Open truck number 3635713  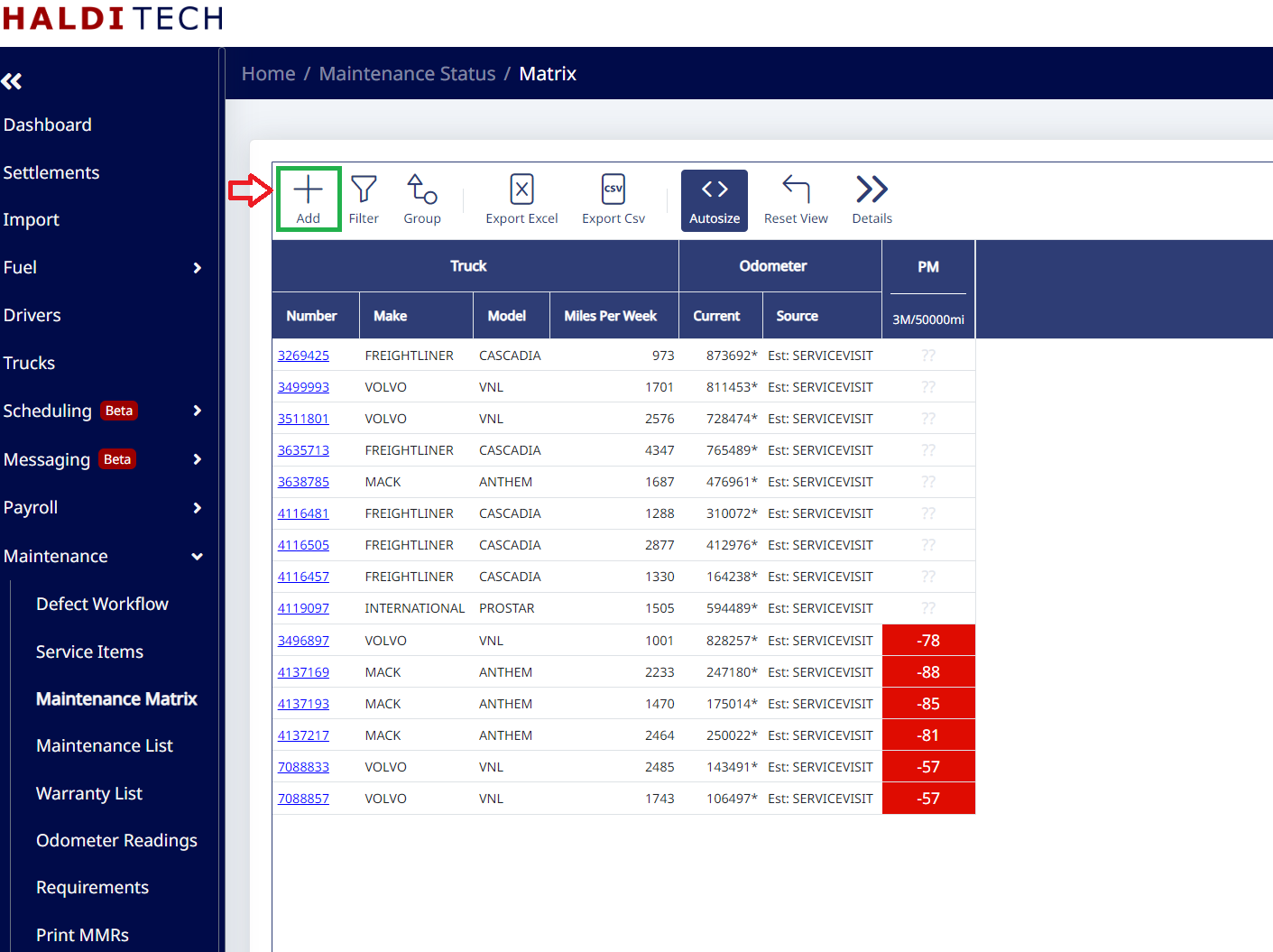303,450
